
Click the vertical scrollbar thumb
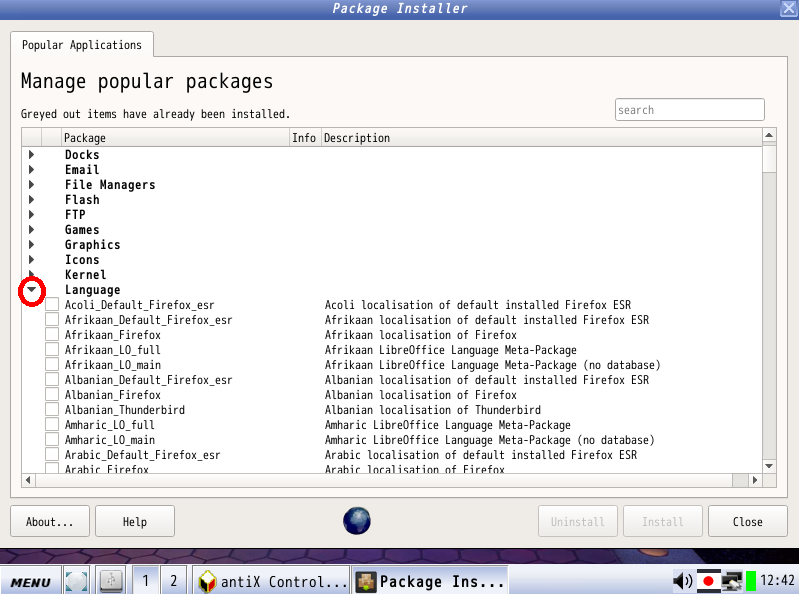769,158
